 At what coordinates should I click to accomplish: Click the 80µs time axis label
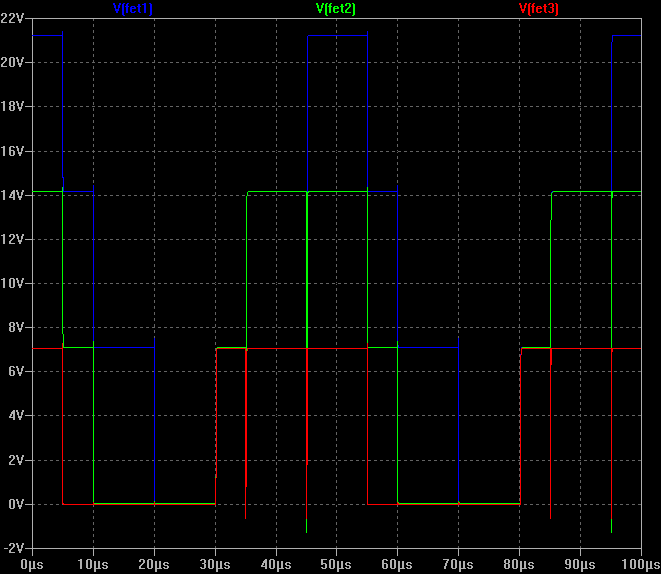519,565
